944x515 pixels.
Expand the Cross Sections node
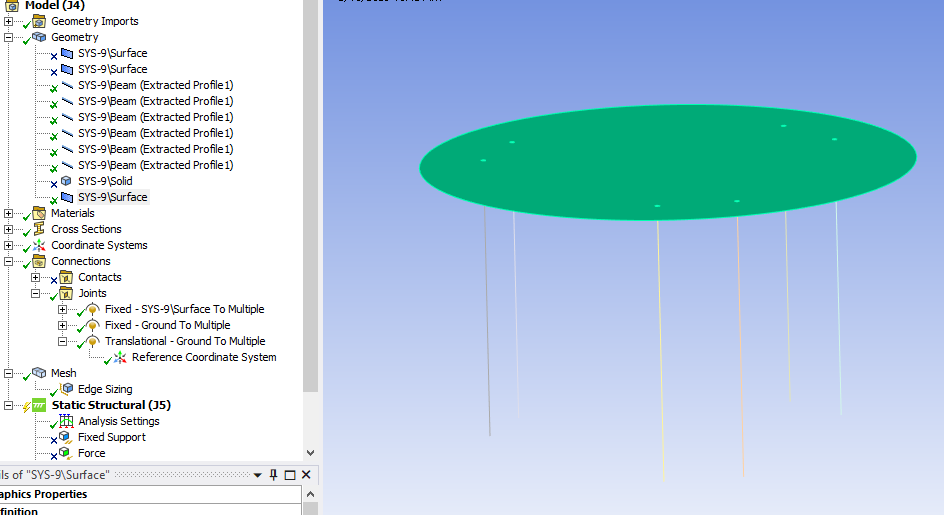tap(8, 229)
